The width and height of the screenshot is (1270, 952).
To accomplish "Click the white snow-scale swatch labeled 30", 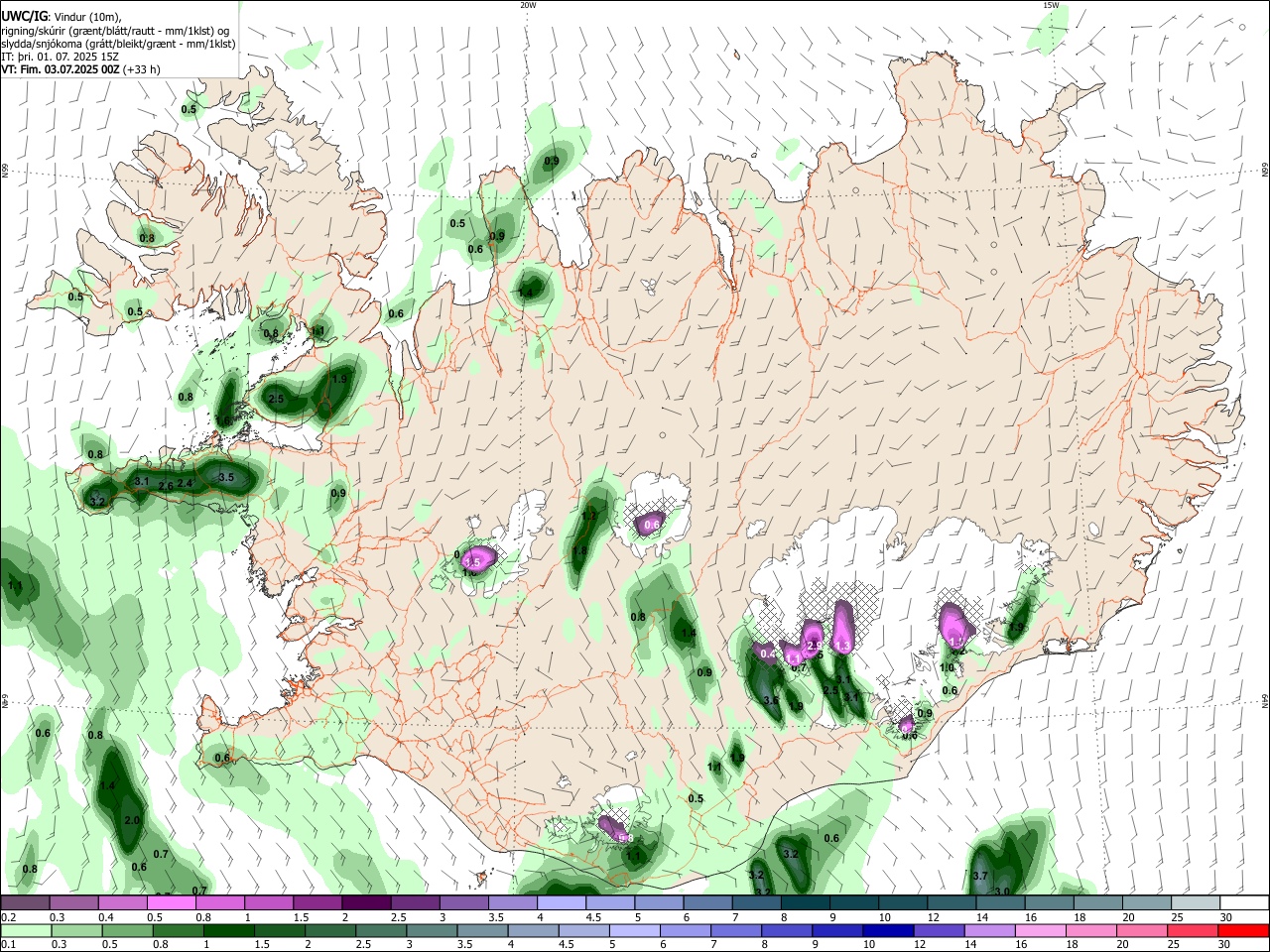I will 1243,902.
